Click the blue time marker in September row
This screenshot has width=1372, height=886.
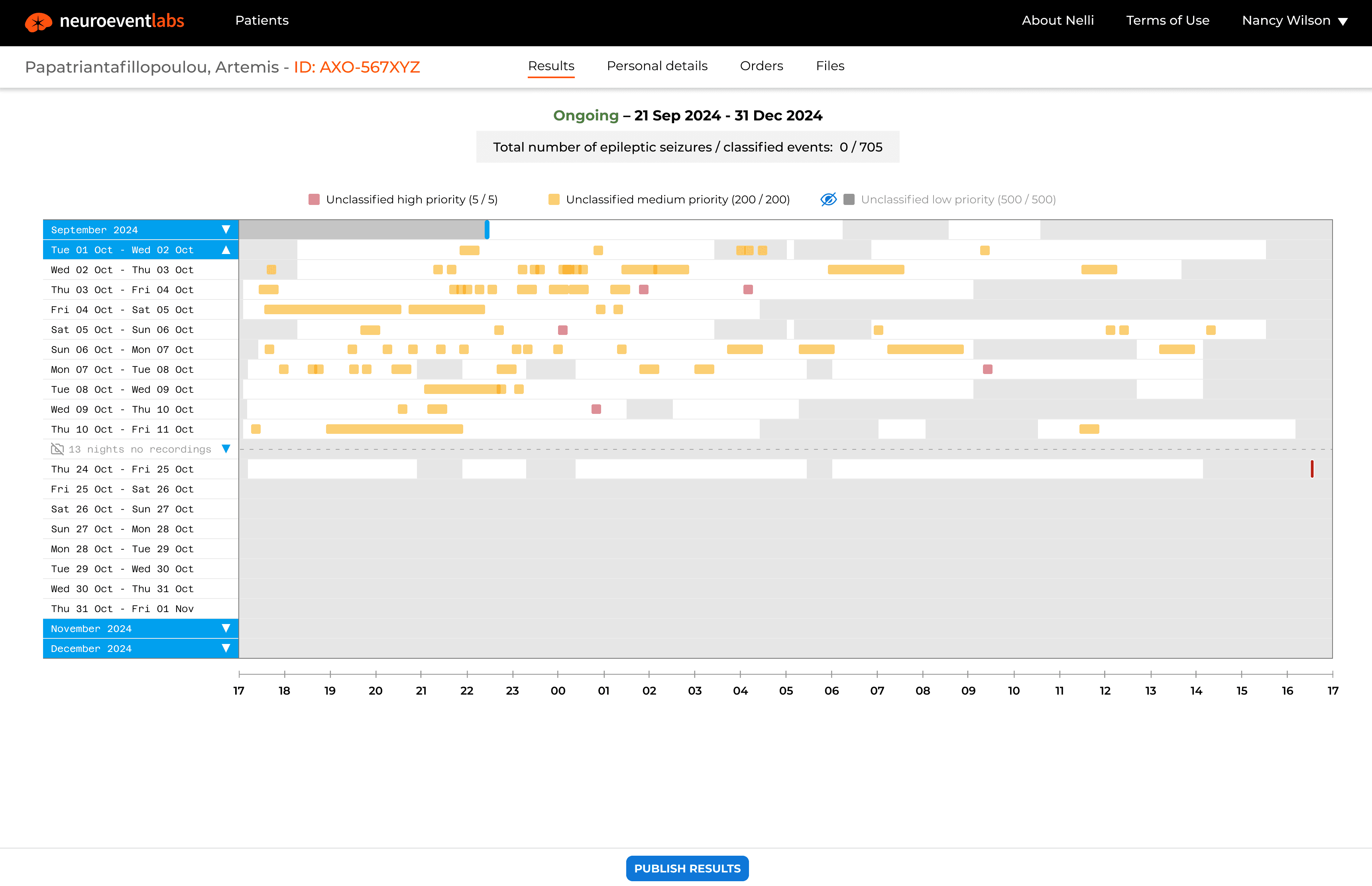[487, 230]
